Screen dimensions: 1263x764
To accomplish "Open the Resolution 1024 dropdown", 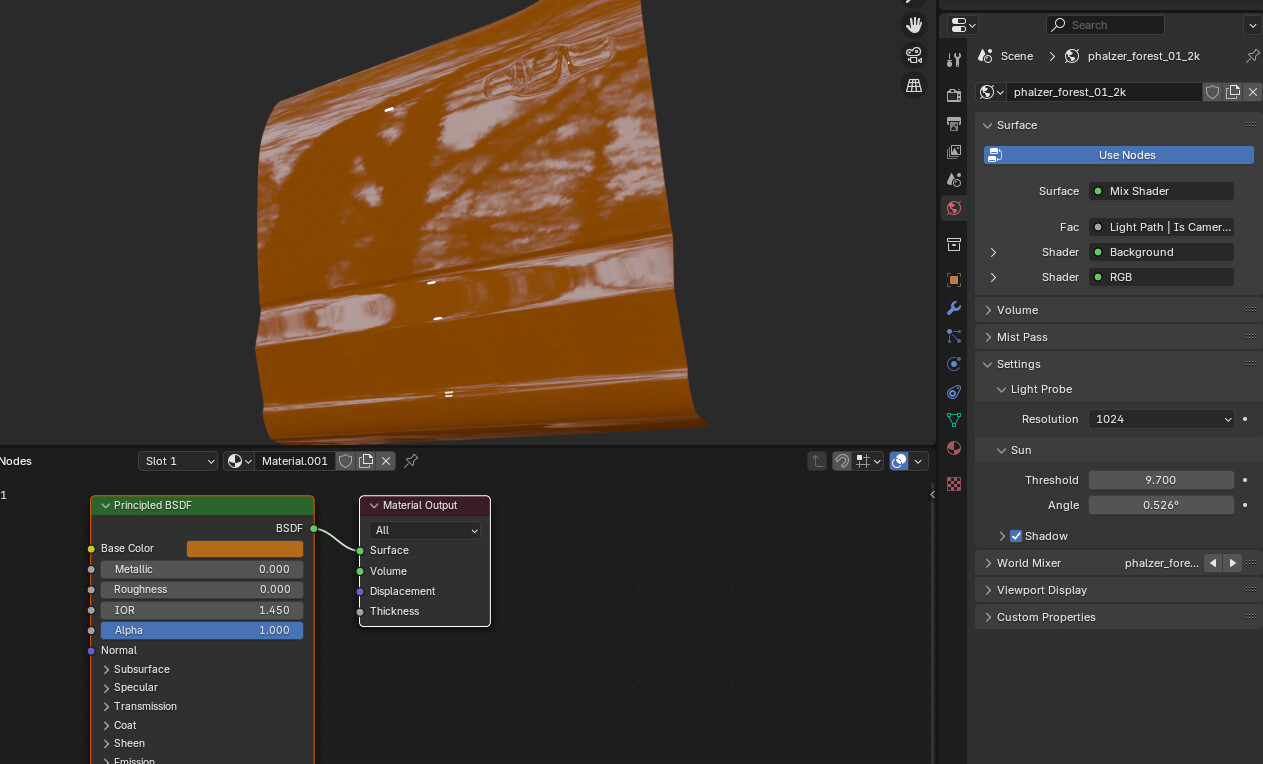I will (x=1162, y=419).
